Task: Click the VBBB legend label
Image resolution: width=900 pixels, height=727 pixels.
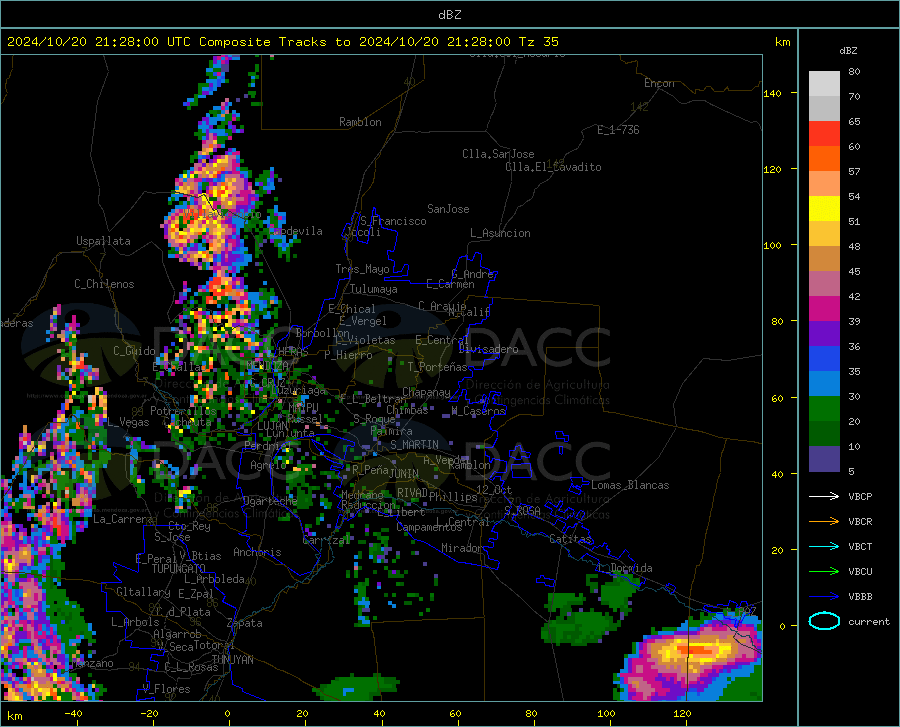Action: (860, 597)
